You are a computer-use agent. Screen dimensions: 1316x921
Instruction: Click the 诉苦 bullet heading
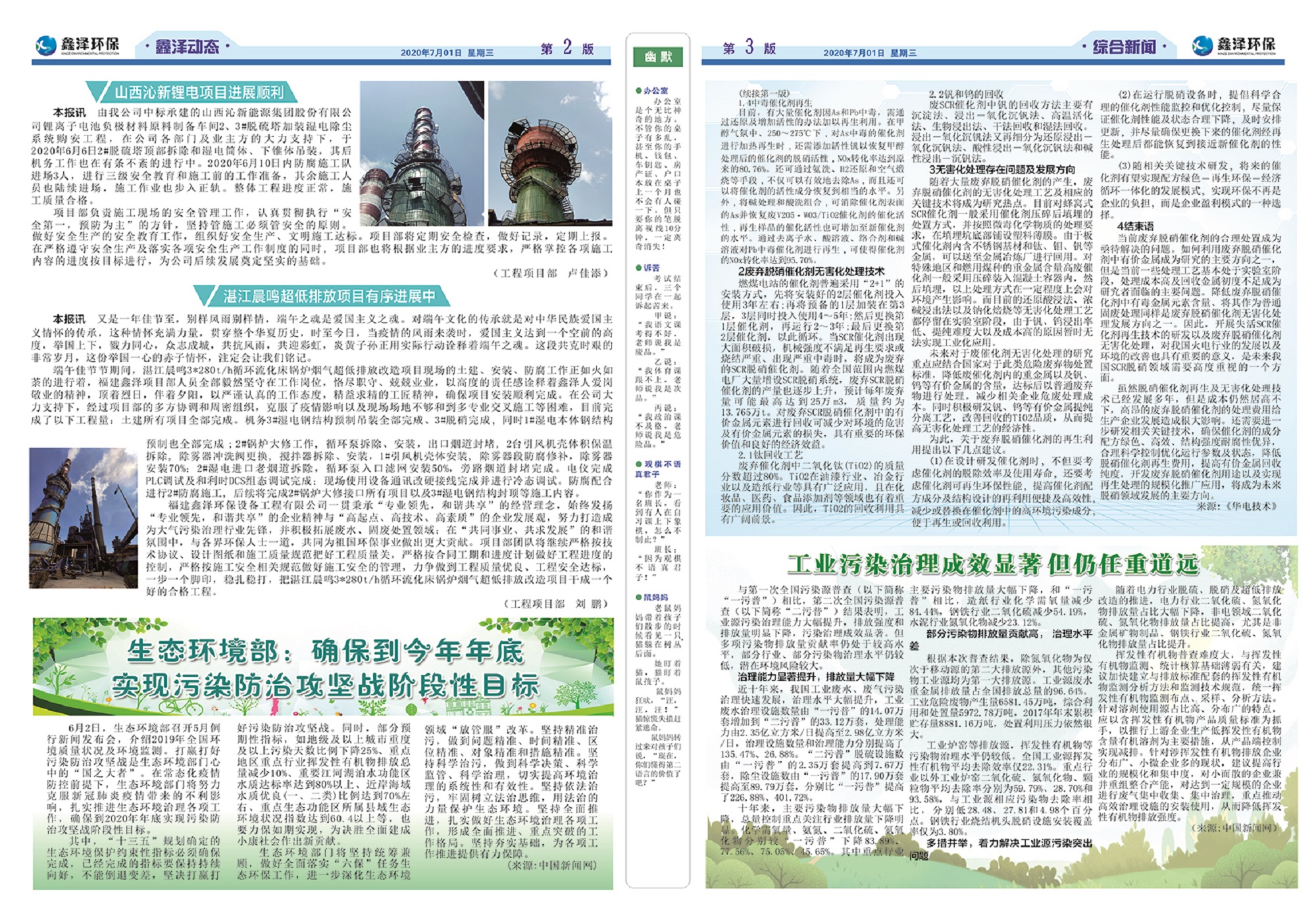coord(651,268)
